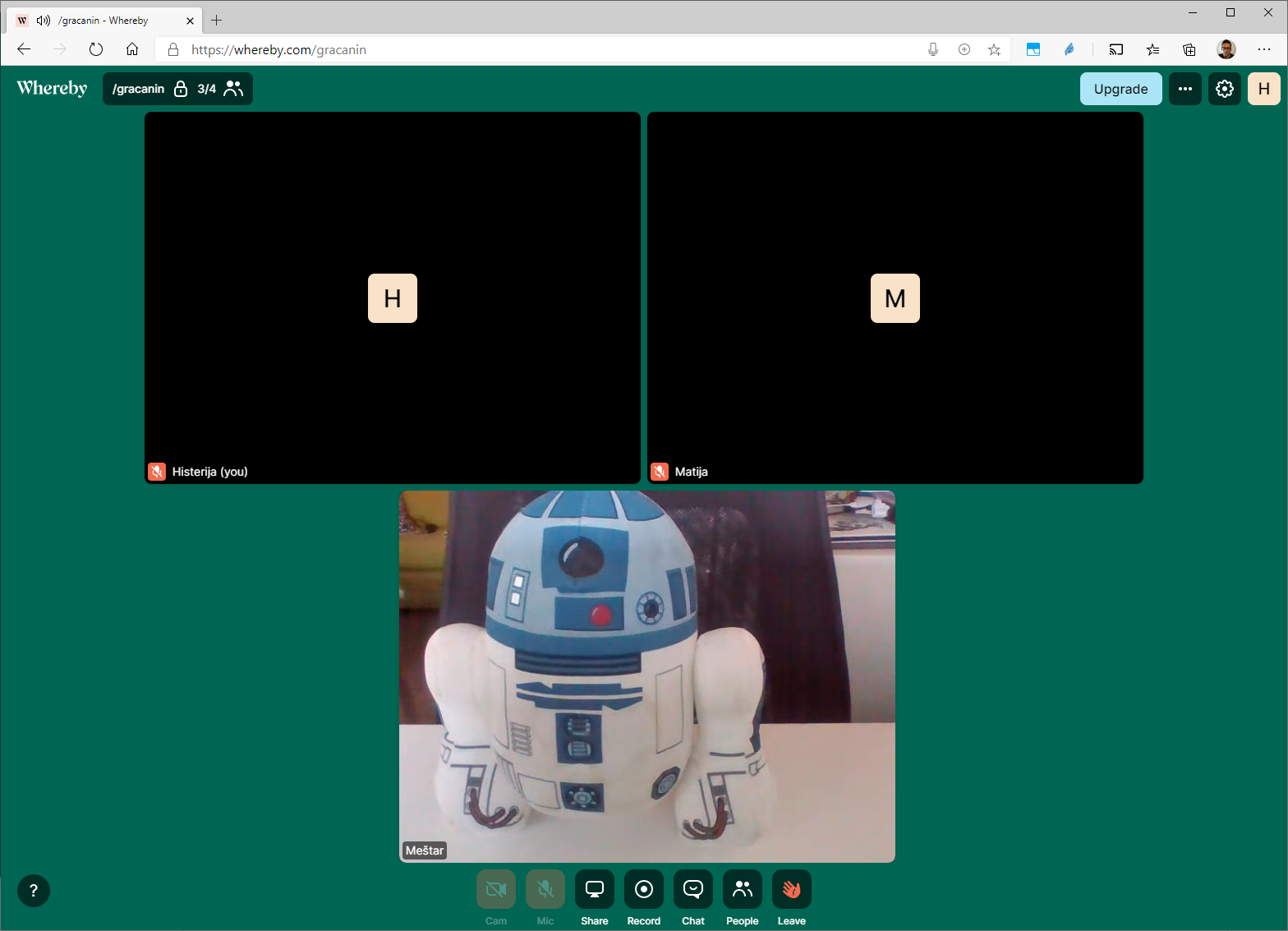Image resolution: width=1288 pixels, height=931 pixels.
Task: Click the install app plus icon in address bar
Action: click(964, 49)
